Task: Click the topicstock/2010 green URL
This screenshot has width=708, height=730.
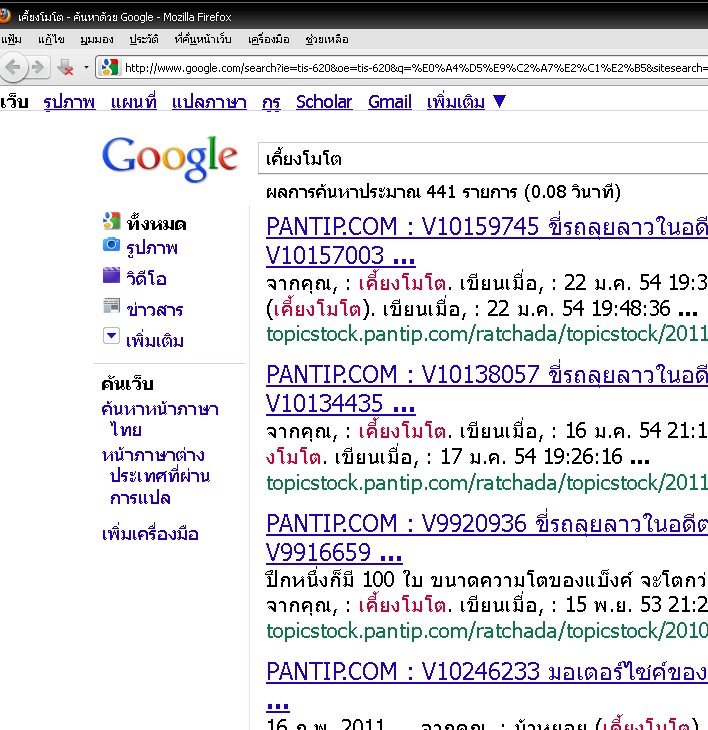Action: pos(487,631)
